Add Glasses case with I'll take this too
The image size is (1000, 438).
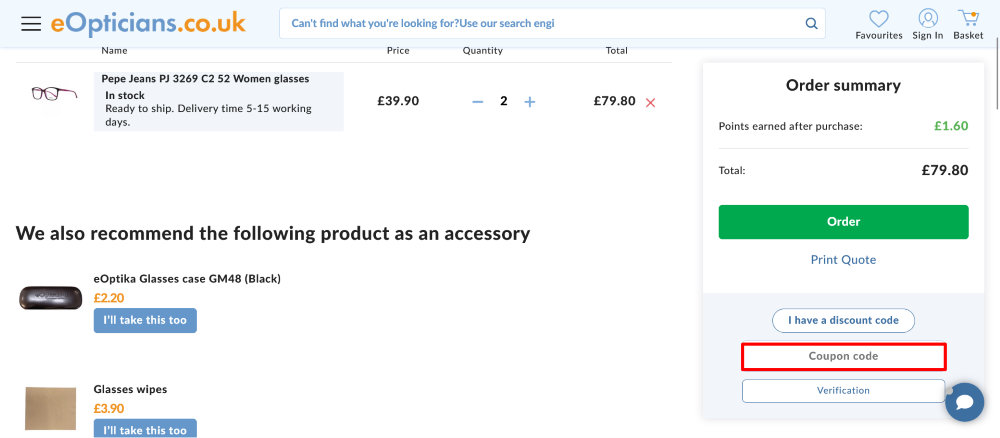pos(145,320)
